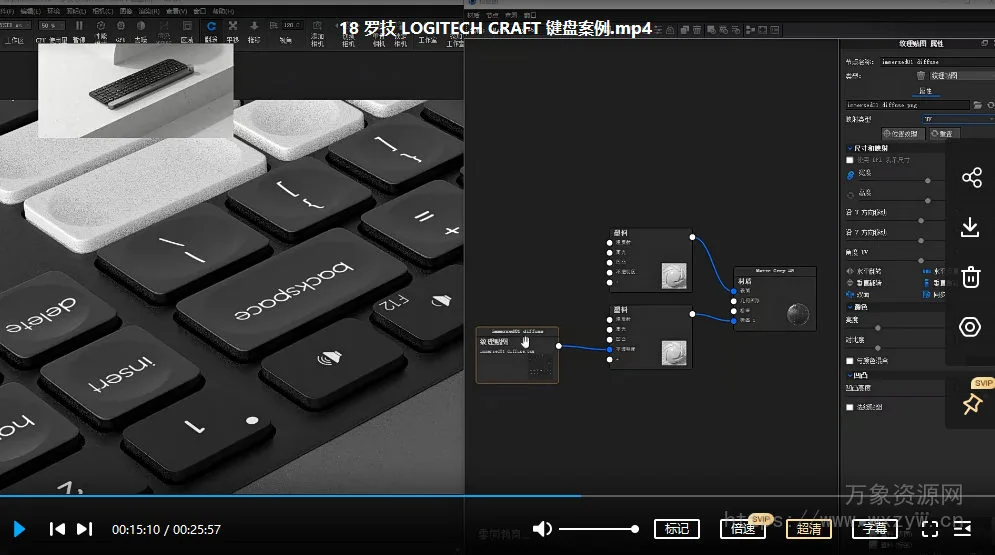
Task: Adjust the volume slider
Action: point(597,529)
